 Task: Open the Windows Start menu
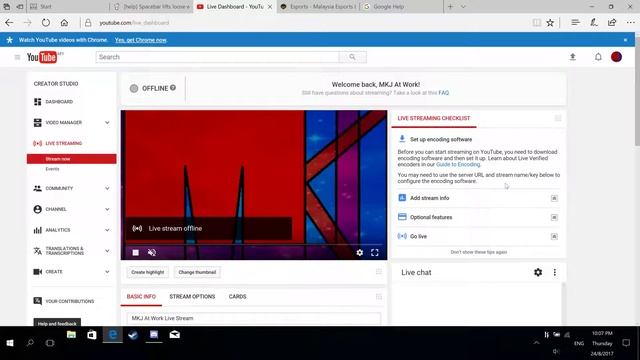click(10, 343)
